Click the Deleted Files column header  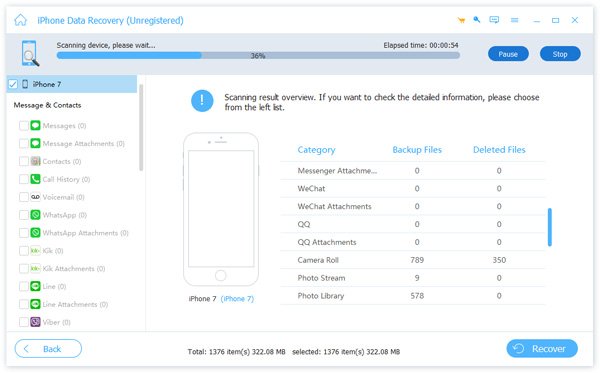click(499, 150)
